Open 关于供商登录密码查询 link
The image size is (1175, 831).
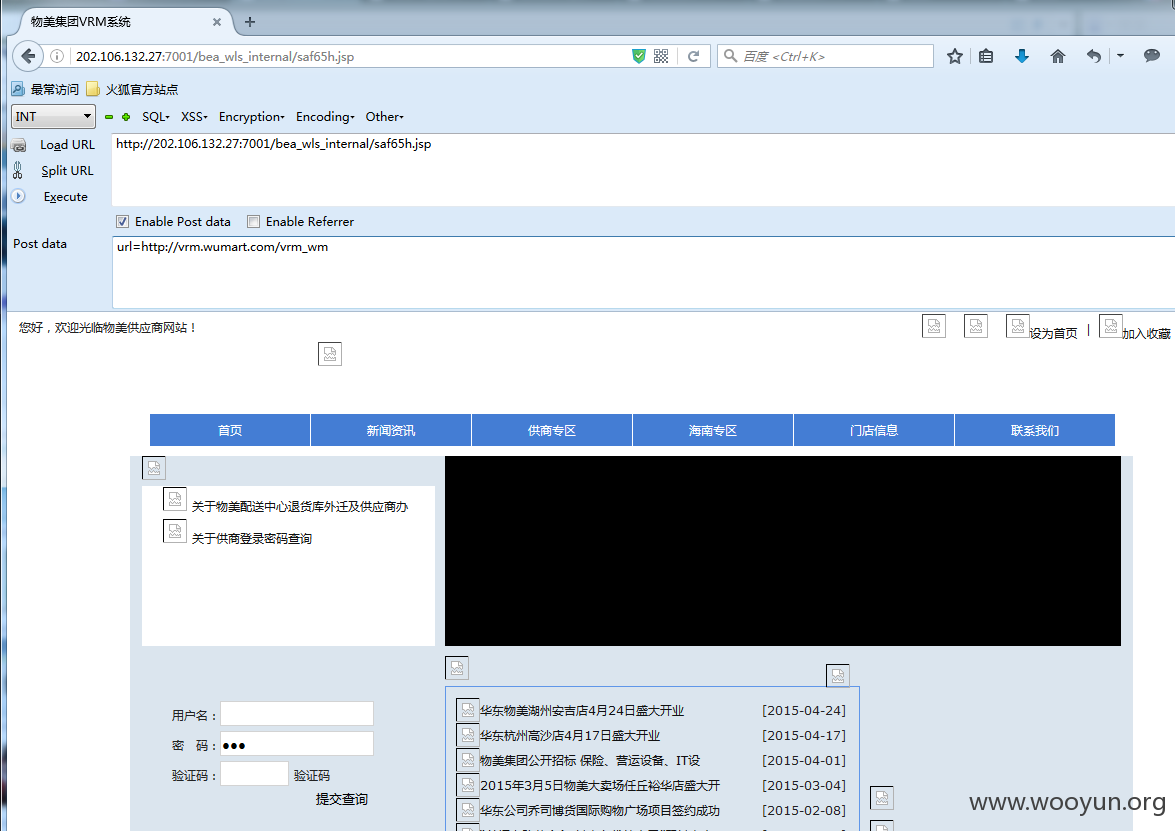pos(252,538)
